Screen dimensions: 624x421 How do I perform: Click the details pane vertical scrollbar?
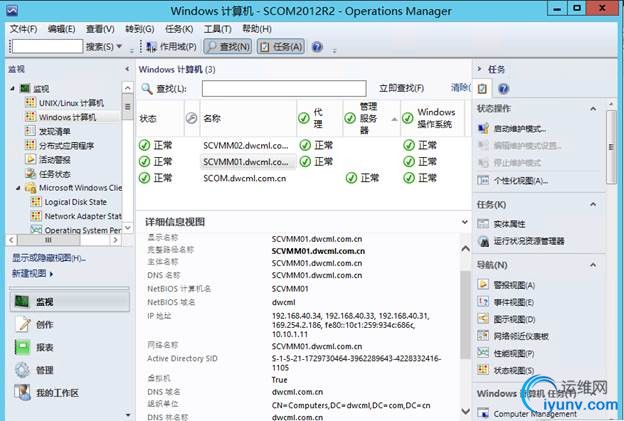pos(465,314)
